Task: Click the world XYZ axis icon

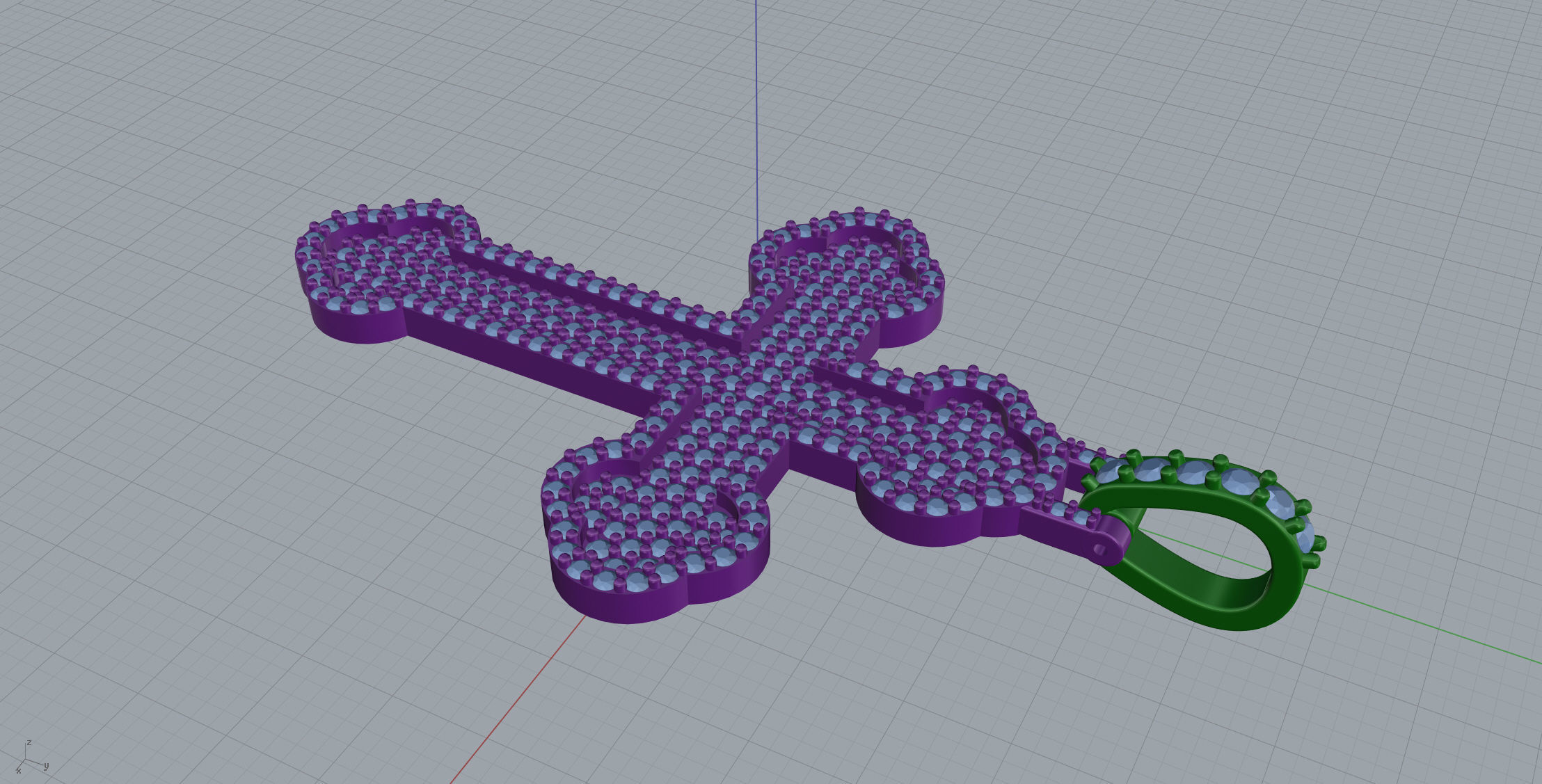Action: (x=32, y=758)
